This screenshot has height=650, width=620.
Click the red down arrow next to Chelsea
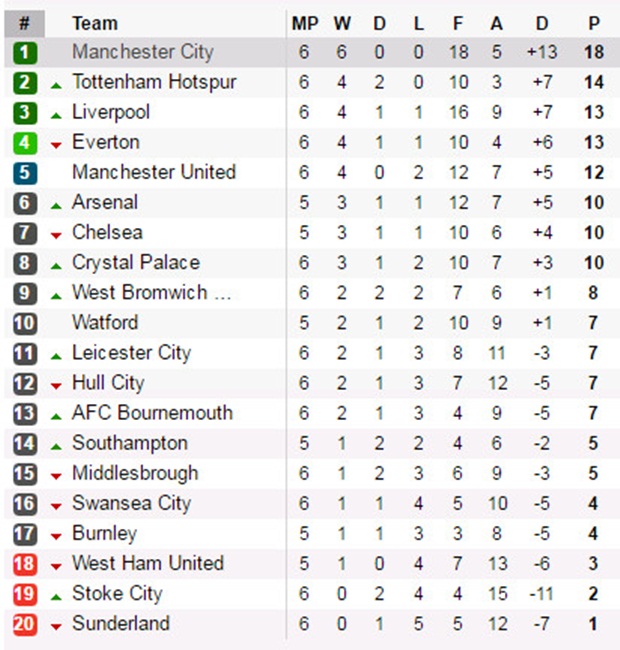[56, 234]
